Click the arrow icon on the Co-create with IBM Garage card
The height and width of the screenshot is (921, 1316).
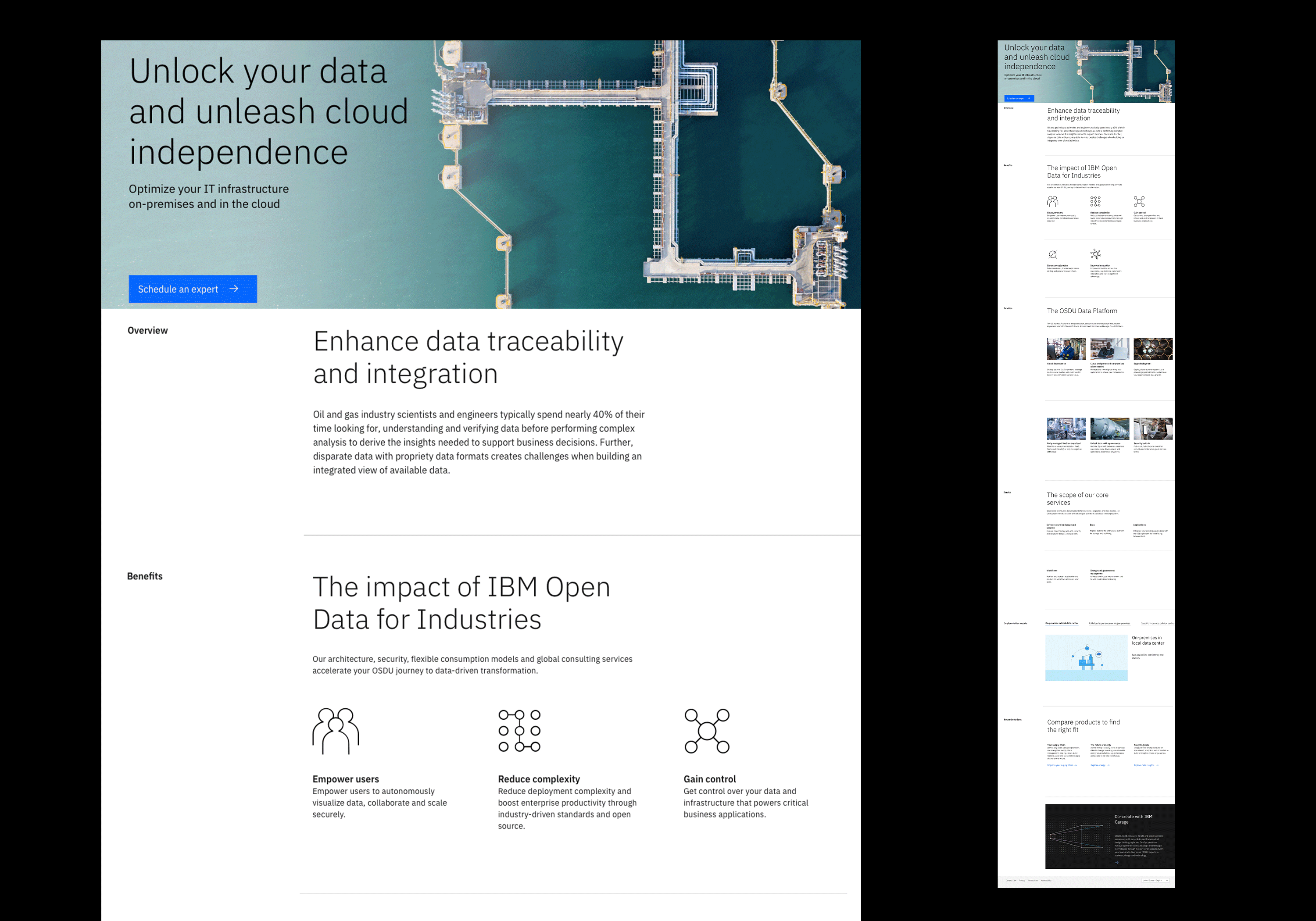1117,863
